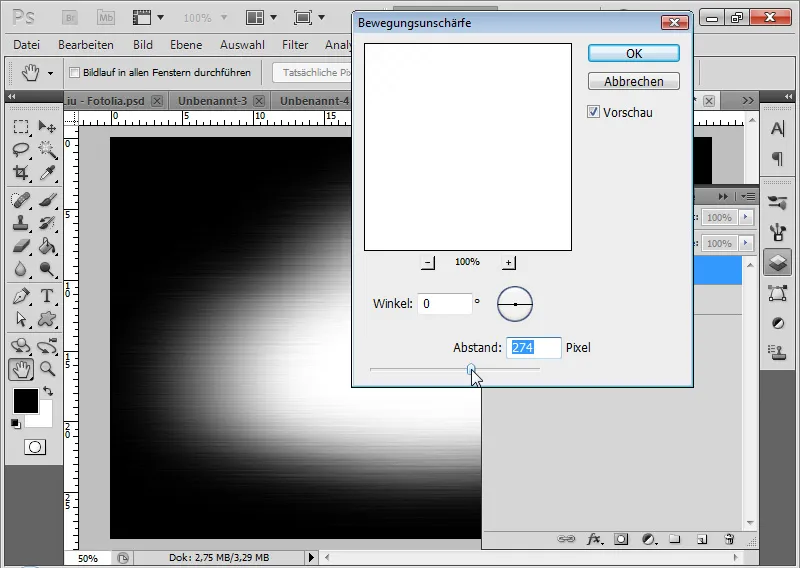Select the Lasso tool
Viewport: 800px width, 568px height.
[x=20, y=150]
